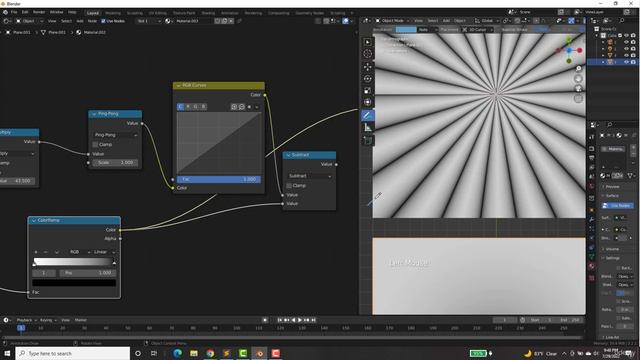
Task: Open the Playback menu in timeline
Action: click(27, 320)
